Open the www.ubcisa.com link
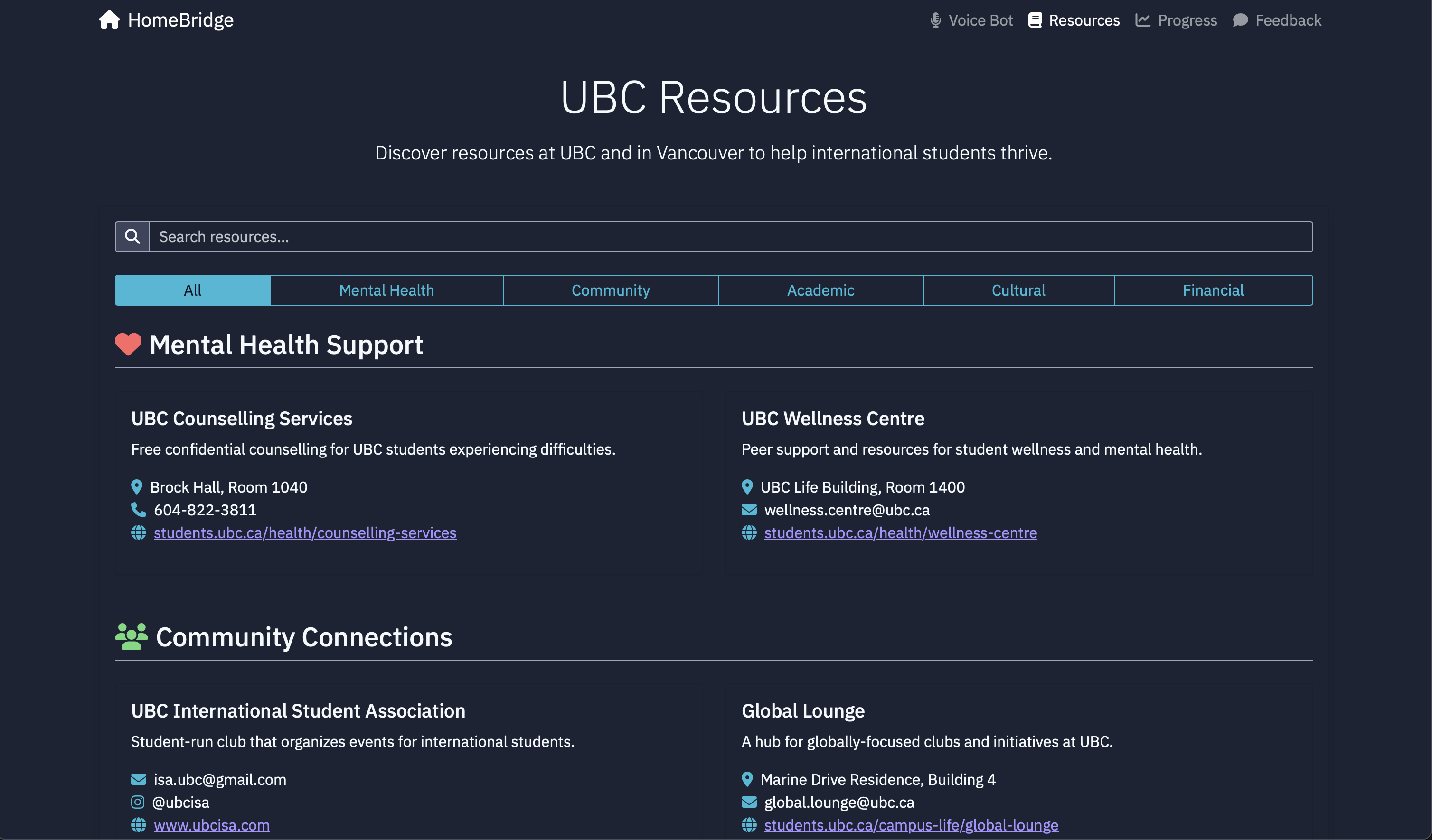The width and height of the screenshot is (1432, 840). [x=211, y=825]
